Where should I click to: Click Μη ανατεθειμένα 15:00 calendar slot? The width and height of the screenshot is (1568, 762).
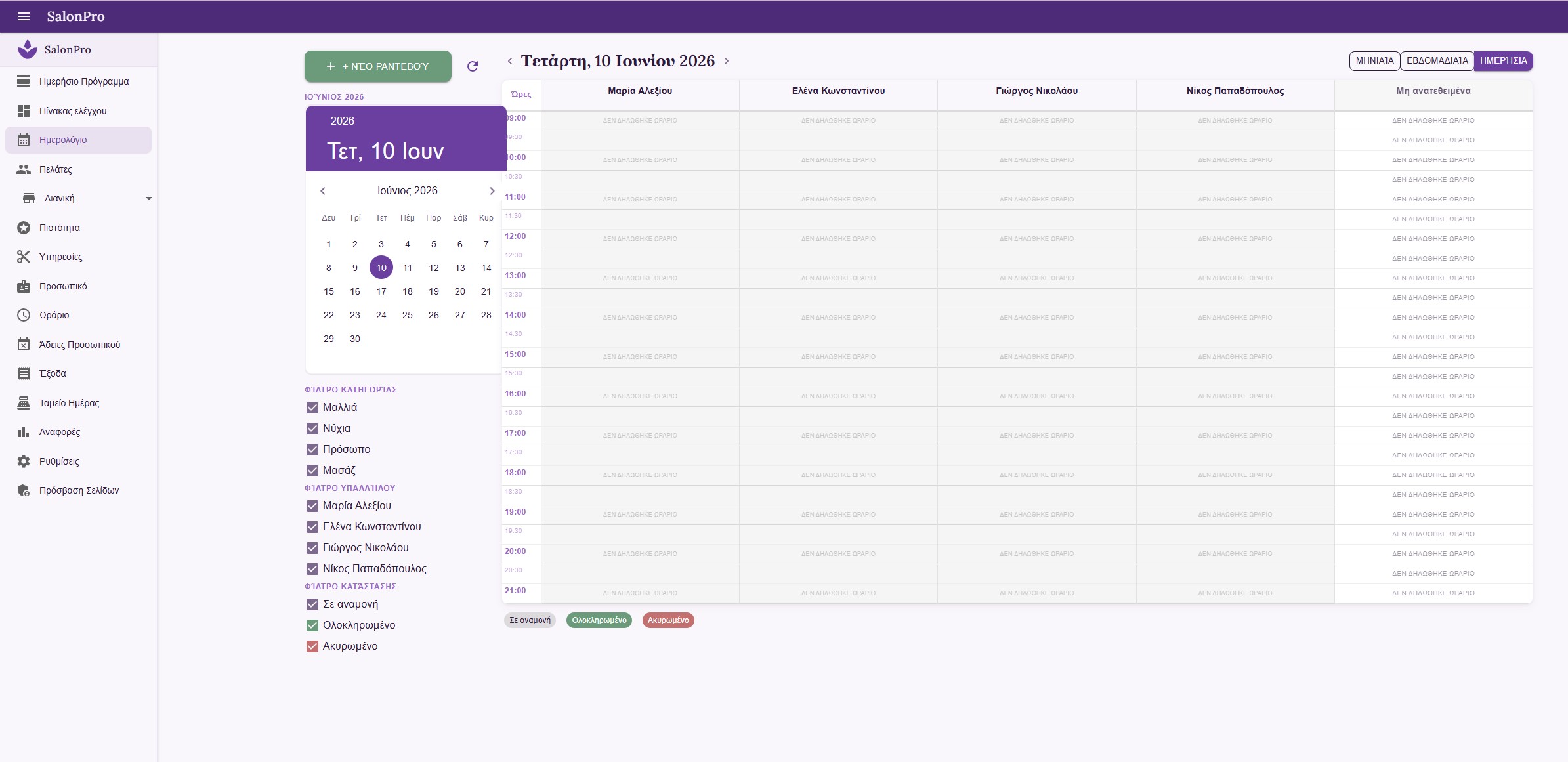click(1433, 357)
